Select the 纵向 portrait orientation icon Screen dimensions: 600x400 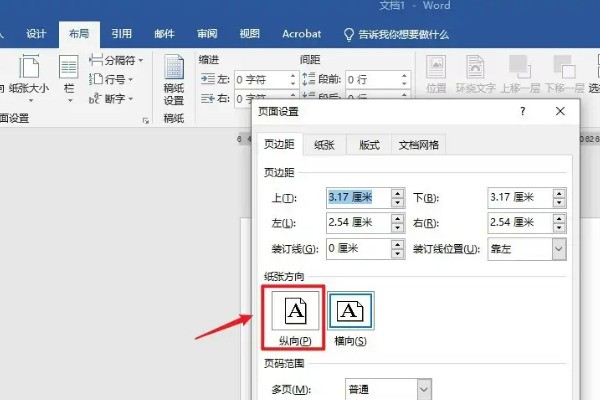[x=297, y=313]
